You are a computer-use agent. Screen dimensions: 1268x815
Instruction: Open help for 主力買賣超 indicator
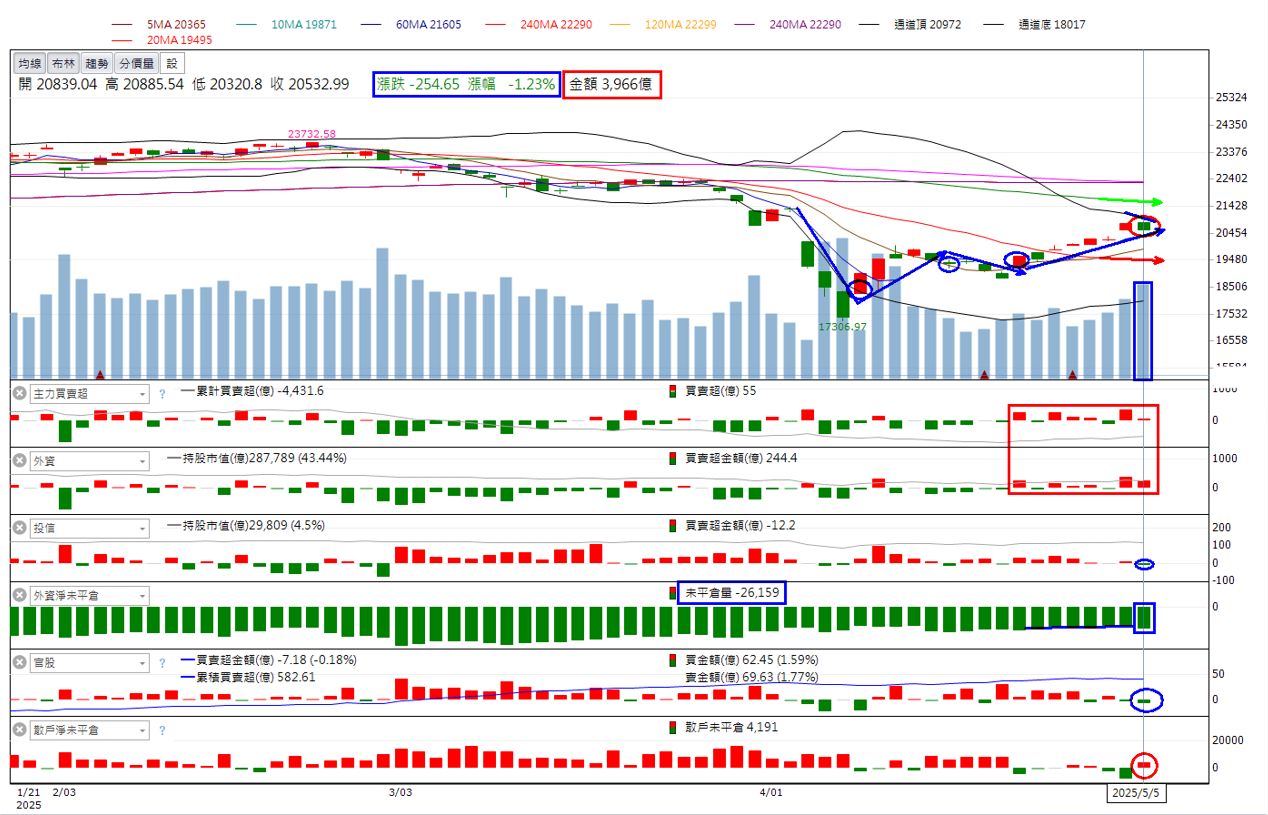click(x=162, y=395)
